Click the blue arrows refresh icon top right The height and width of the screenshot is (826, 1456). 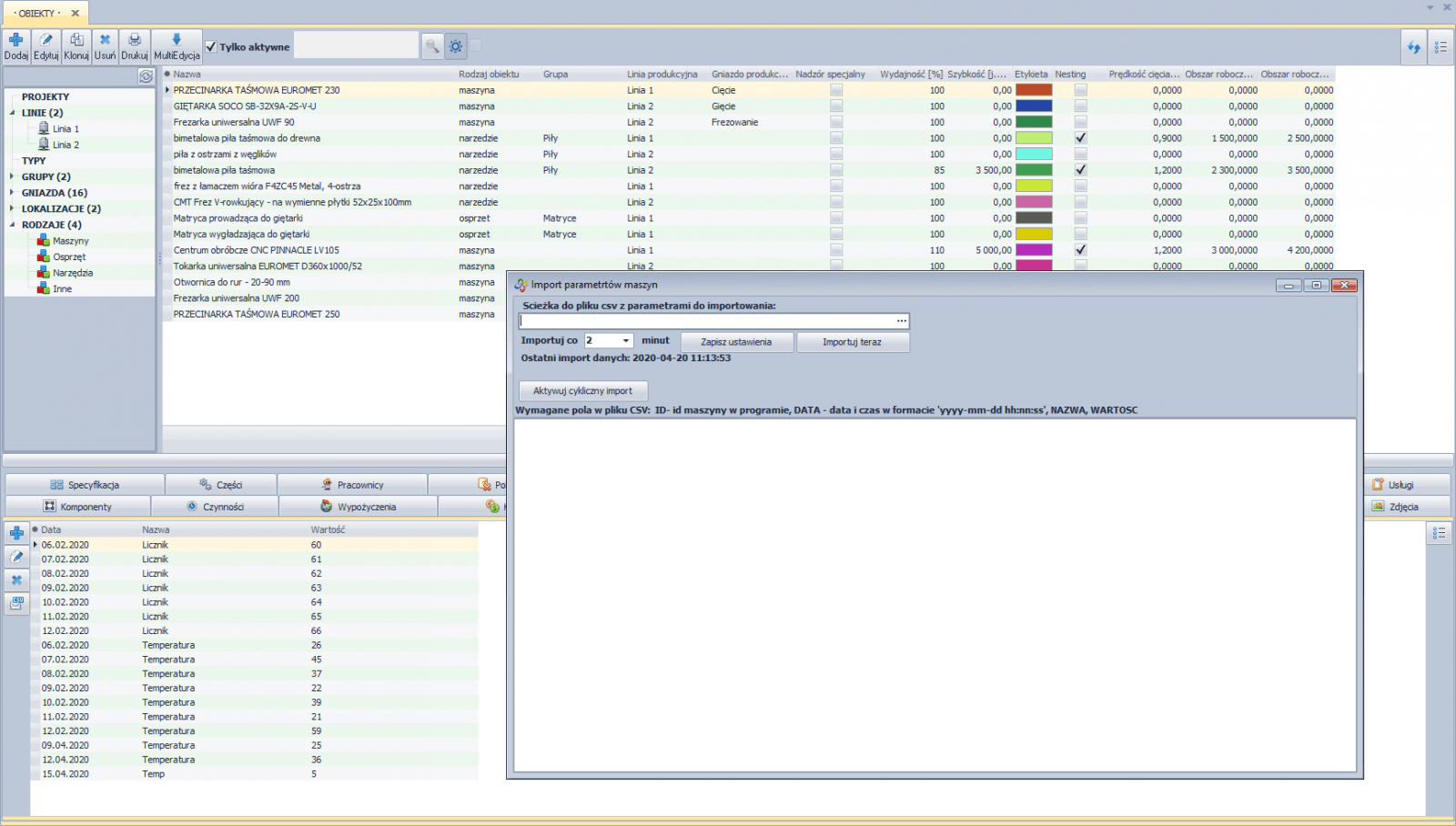[x=1413, y=46]
